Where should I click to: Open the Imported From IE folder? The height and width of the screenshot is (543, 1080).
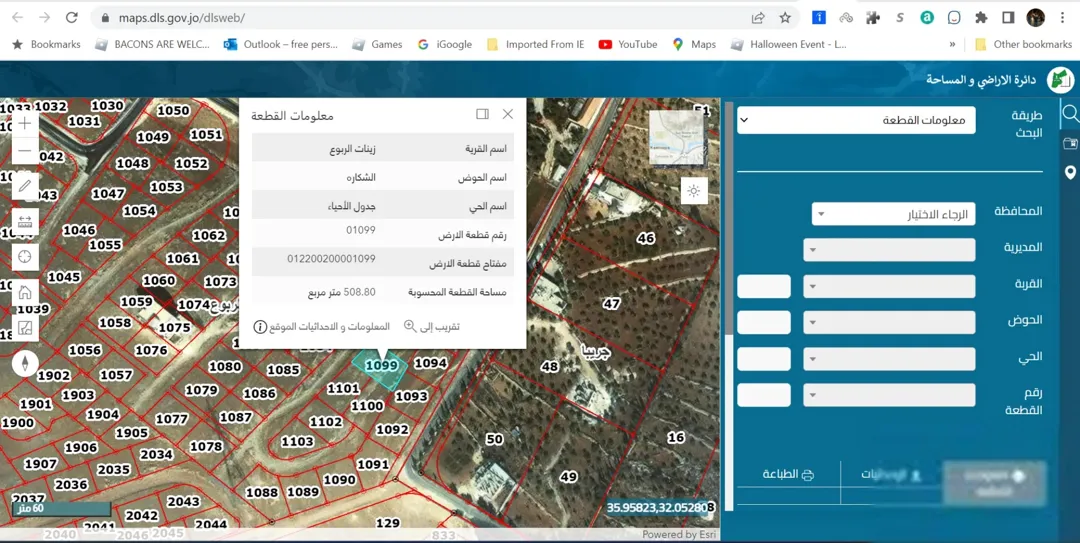click(x=535, y=44)
